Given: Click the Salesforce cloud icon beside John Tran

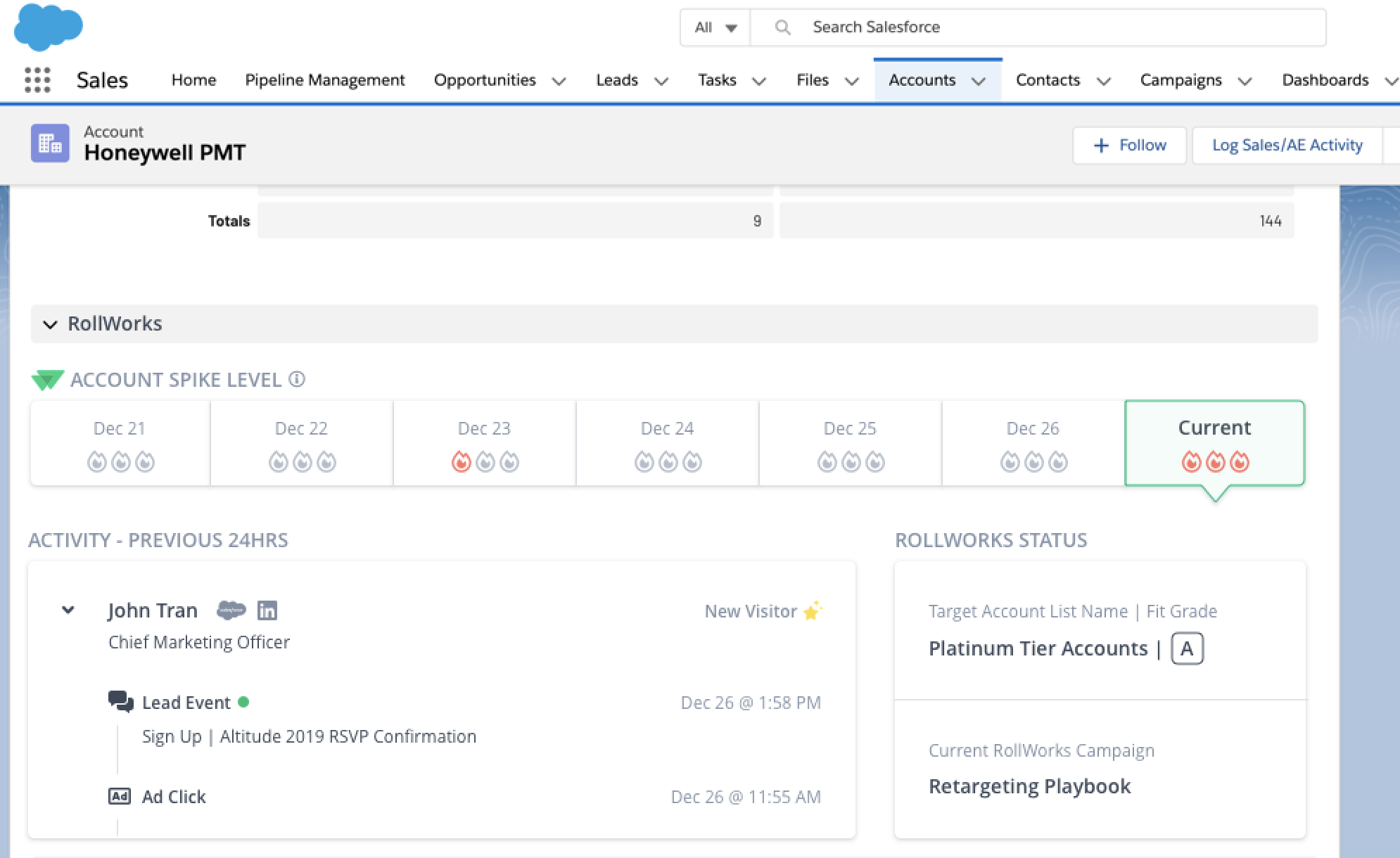Looking at the screenshot, I should coord(231,610).
